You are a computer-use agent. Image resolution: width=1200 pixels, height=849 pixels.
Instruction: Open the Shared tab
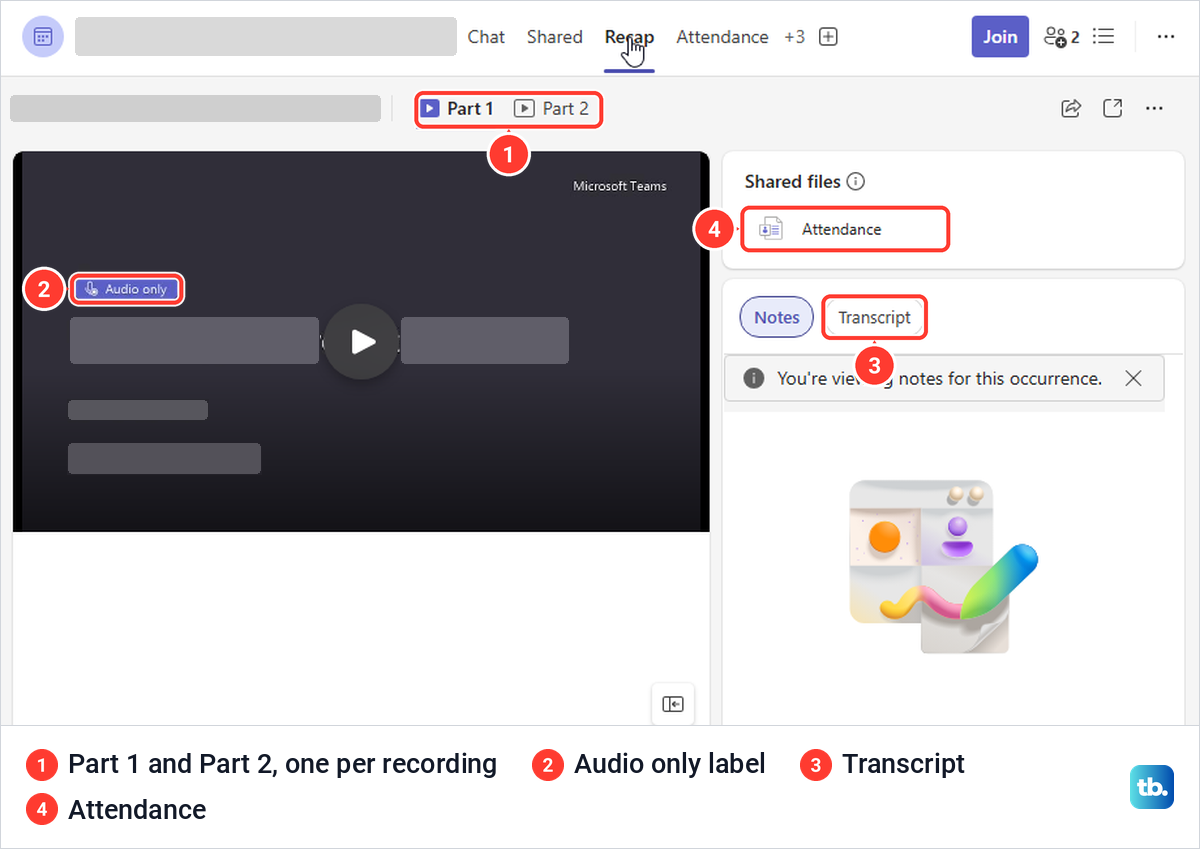(554, 37)
